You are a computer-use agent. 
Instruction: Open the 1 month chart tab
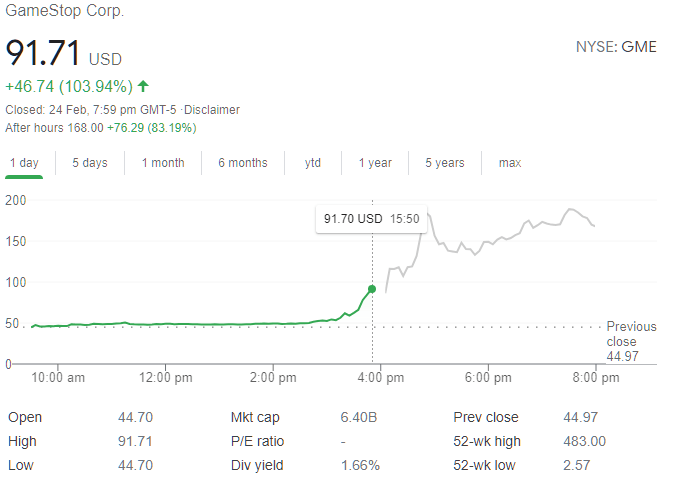pyautogui.click(x=163, y=163)
